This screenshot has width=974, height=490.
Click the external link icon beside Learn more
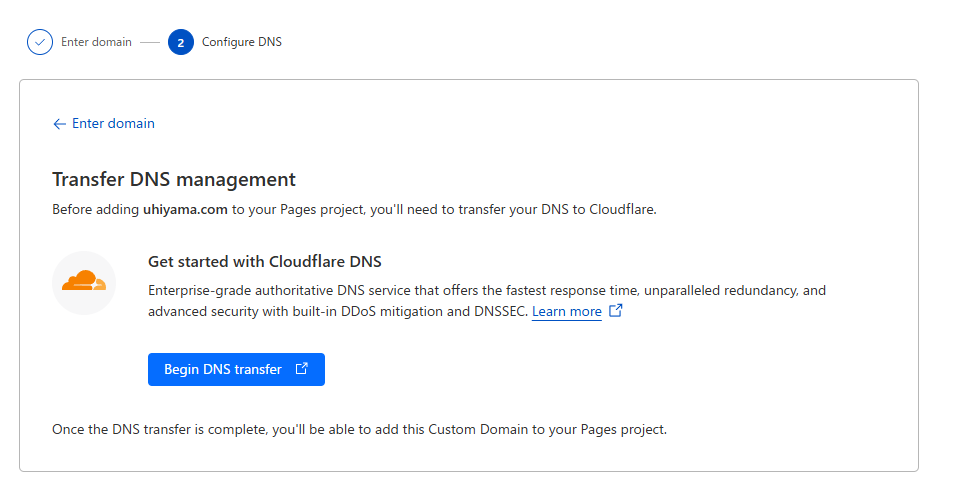click(x=616, y=311)
